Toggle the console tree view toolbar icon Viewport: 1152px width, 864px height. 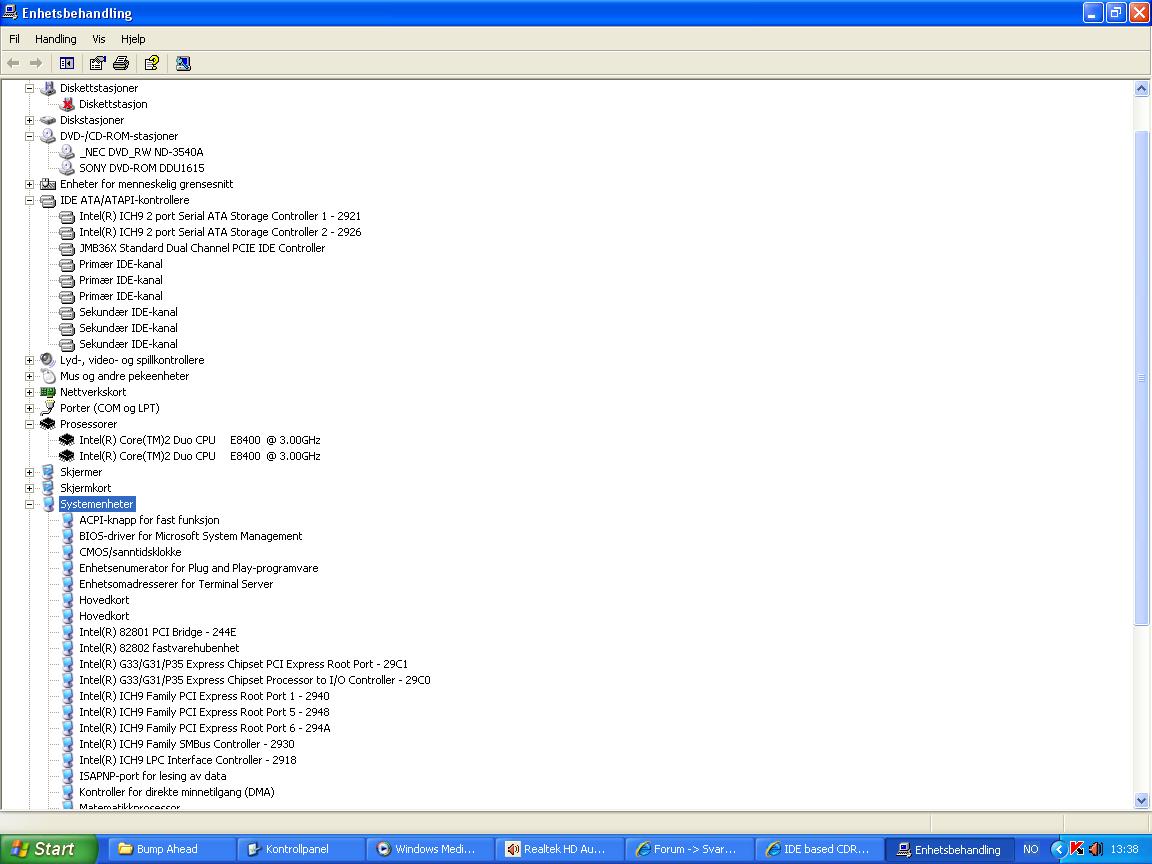pyautogui.click(x=67, y=63)
